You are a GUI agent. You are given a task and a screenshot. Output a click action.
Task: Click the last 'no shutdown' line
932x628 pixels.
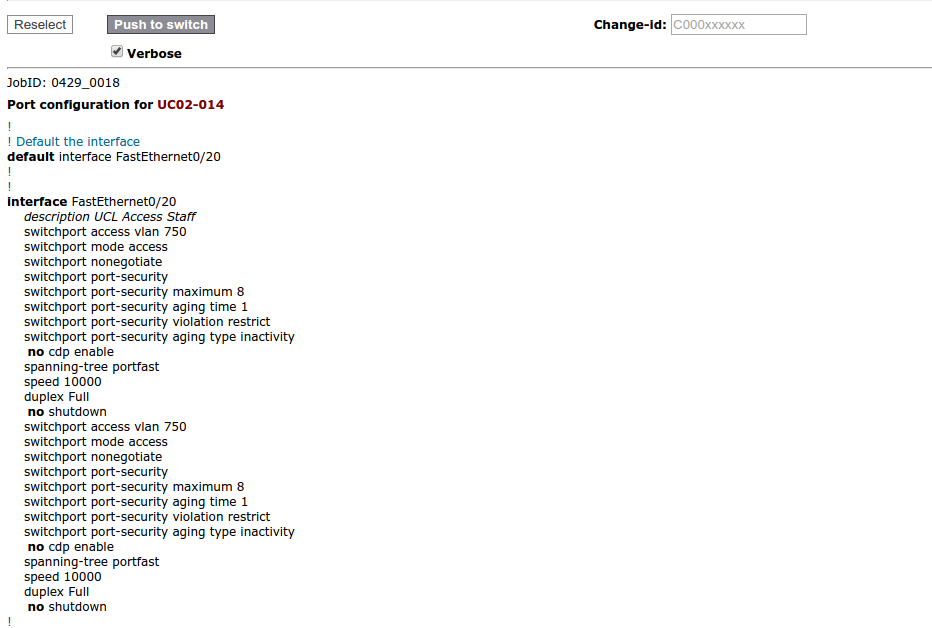(x=67, y=607)
